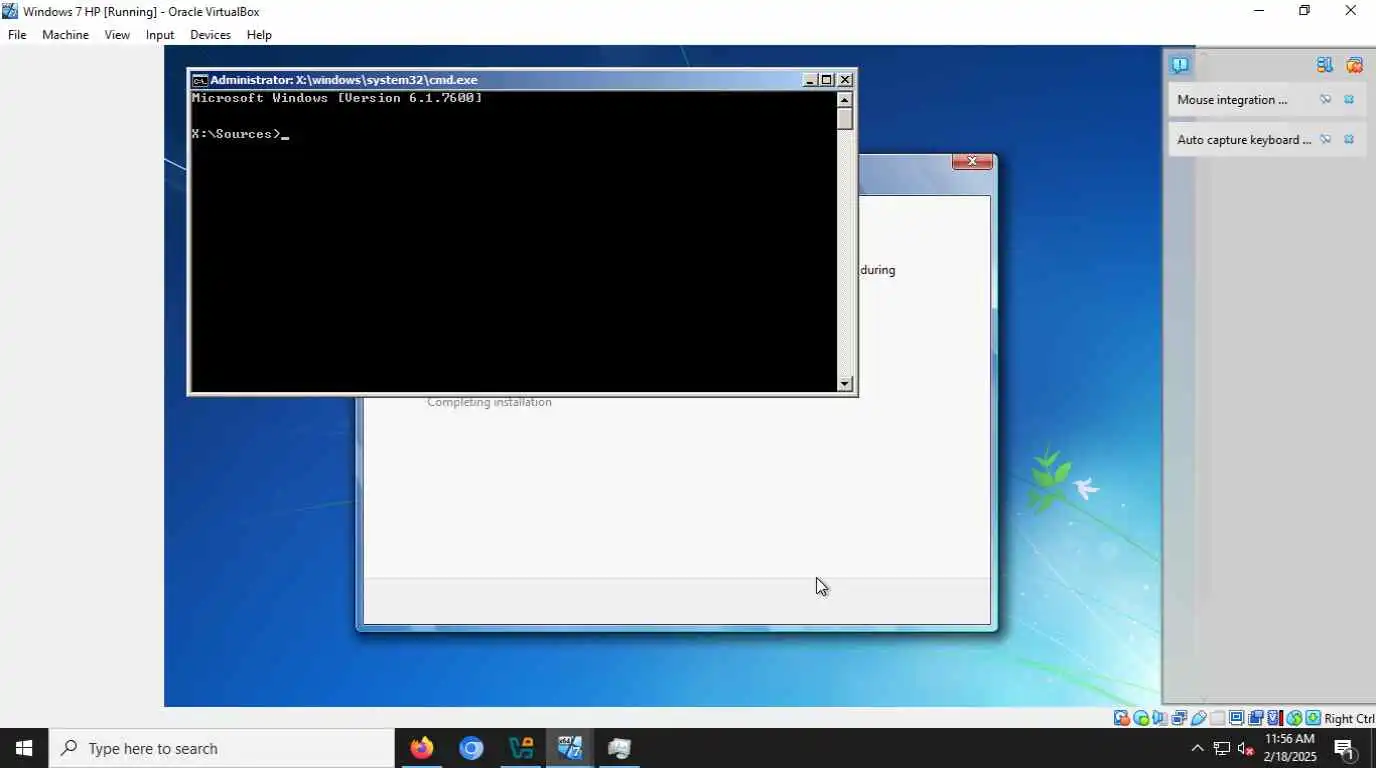This screenshot has width=1376, height=768.
Task: Dismiss the Mouse integration notification
Action: click(1349, 99)
